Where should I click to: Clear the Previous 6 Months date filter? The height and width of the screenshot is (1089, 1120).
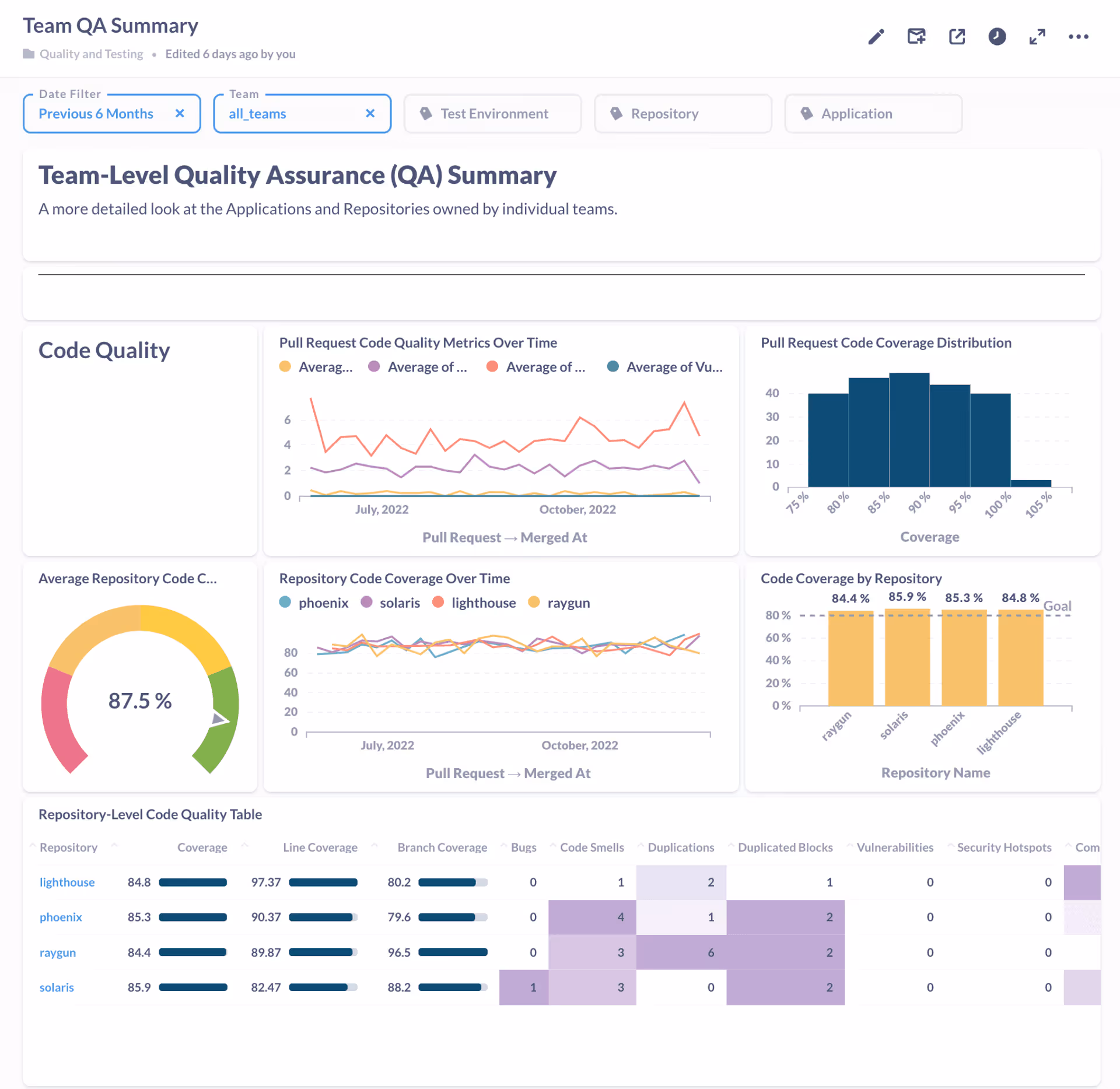pos(180,114)
